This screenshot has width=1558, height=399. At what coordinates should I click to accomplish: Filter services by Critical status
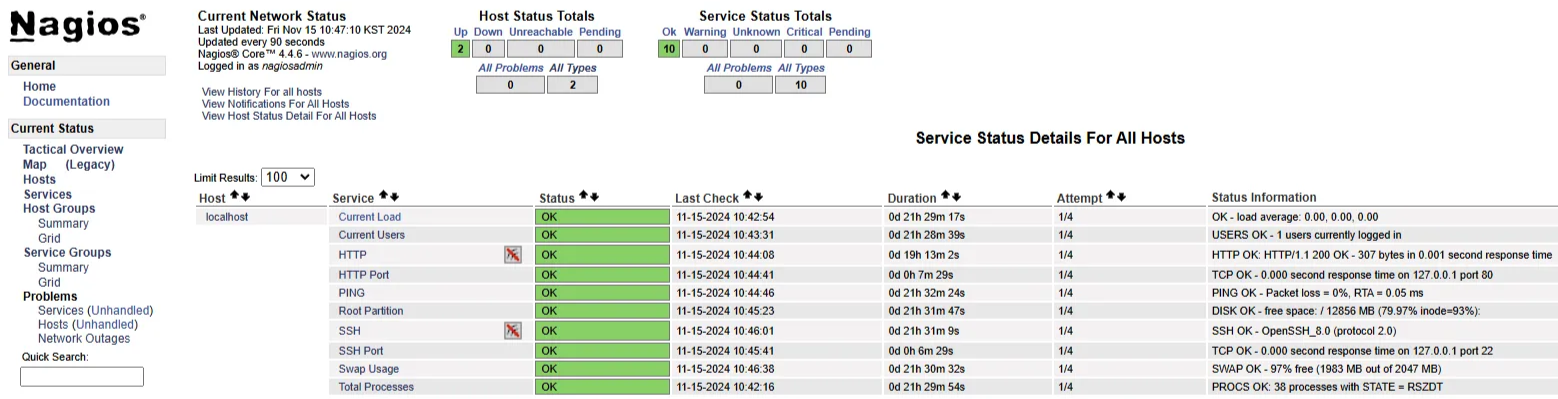pyautogui.click(x=804, y=32)
